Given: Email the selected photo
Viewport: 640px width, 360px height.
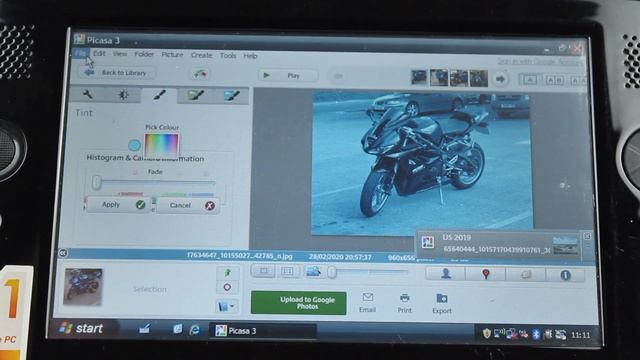Looking at the screenshot, I should pyautogui.click(x=367, y=303).
